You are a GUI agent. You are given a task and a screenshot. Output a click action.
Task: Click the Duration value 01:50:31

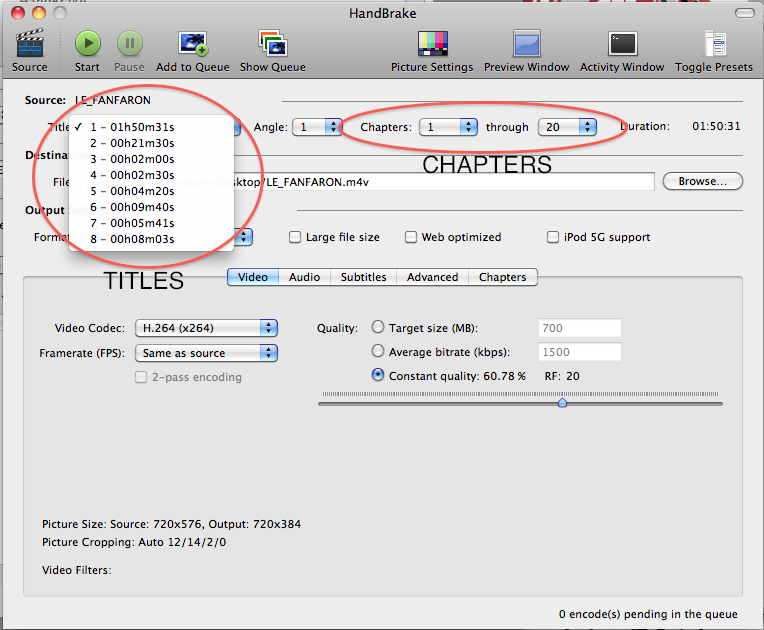(716, 127)
